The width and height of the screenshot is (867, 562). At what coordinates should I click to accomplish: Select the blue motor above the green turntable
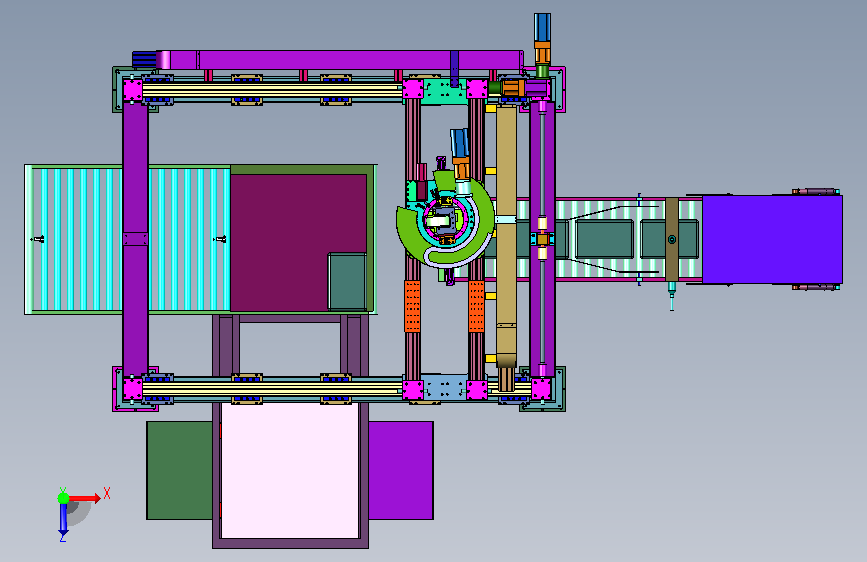pyautogui.click(x=459, y=143)
